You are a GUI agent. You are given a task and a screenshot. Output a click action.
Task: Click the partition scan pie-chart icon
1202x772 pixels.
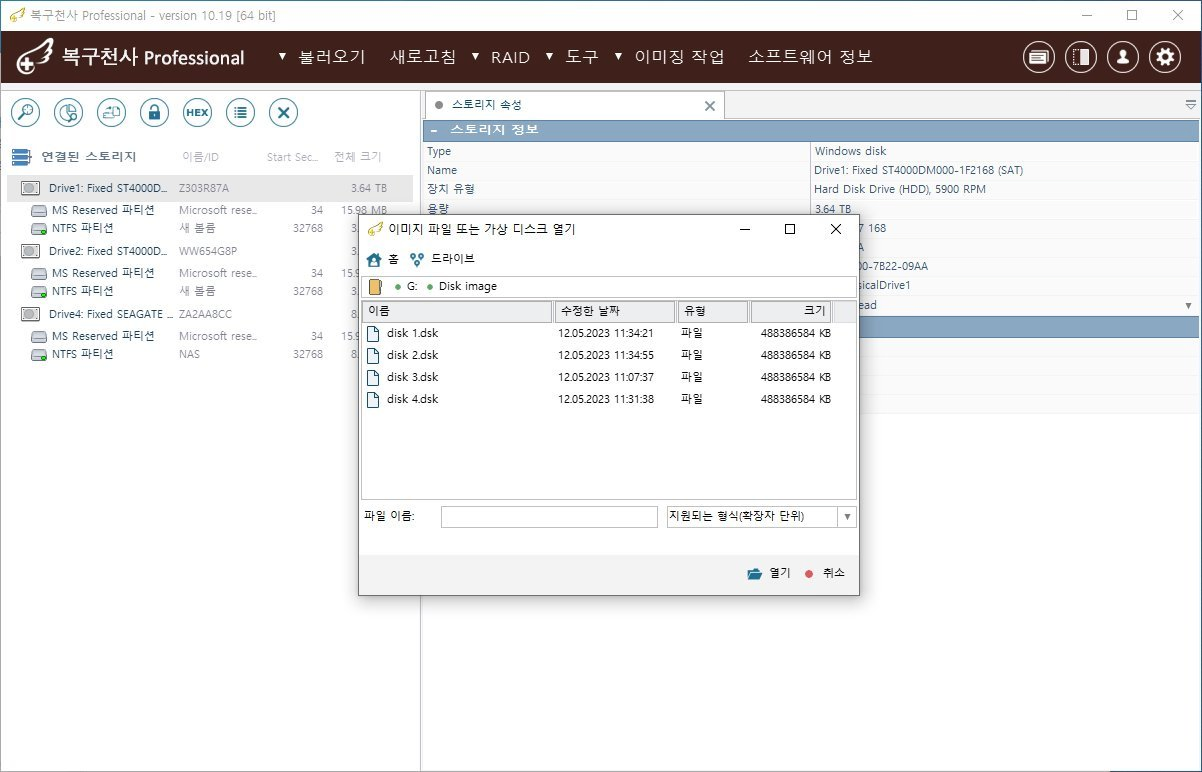point(69,113)
